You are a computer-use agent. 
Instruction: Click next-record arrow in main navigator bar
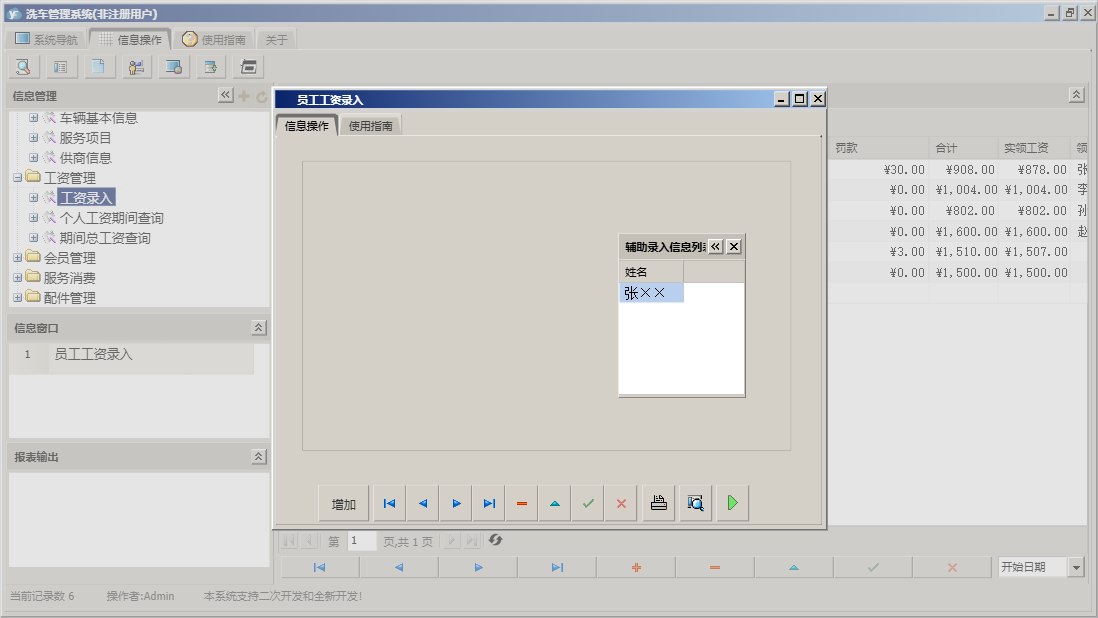tap(478, 568)
